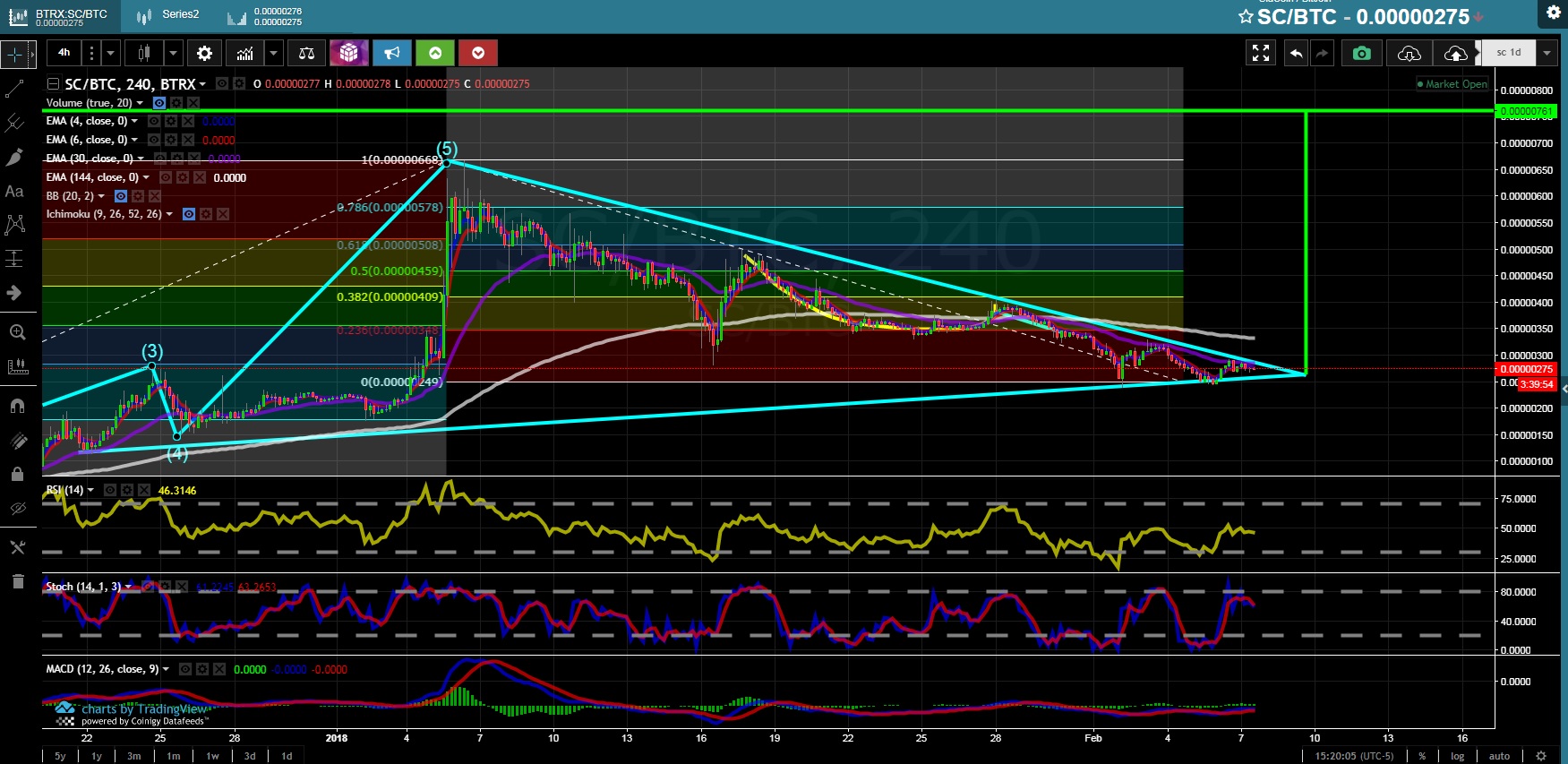The width and height of the screenshot is (1568, 764).
Task: Expand the Volume (true, 20) indicator menu
Action: point(140,103)
